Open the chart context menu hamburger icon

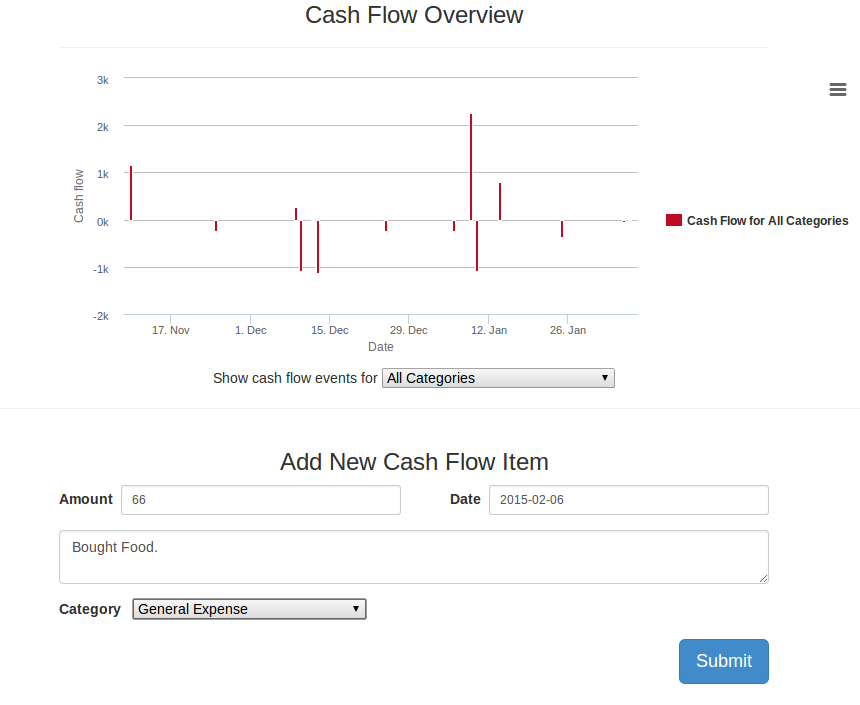point(838,89)
